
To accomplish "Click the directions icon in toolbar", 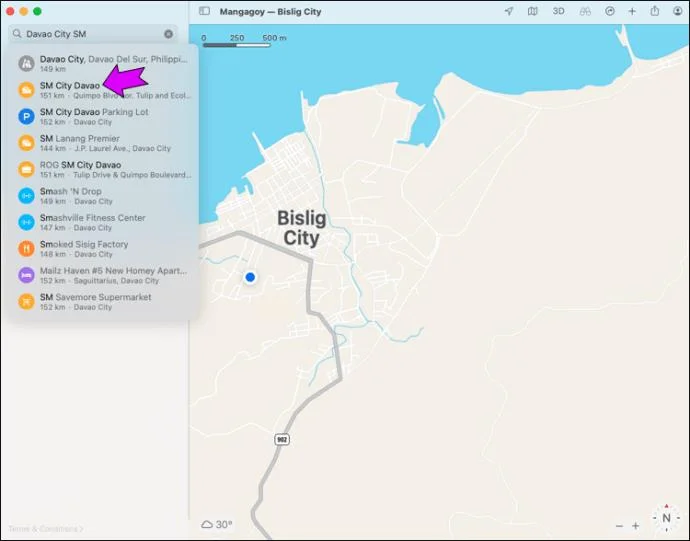I will 609,11.
